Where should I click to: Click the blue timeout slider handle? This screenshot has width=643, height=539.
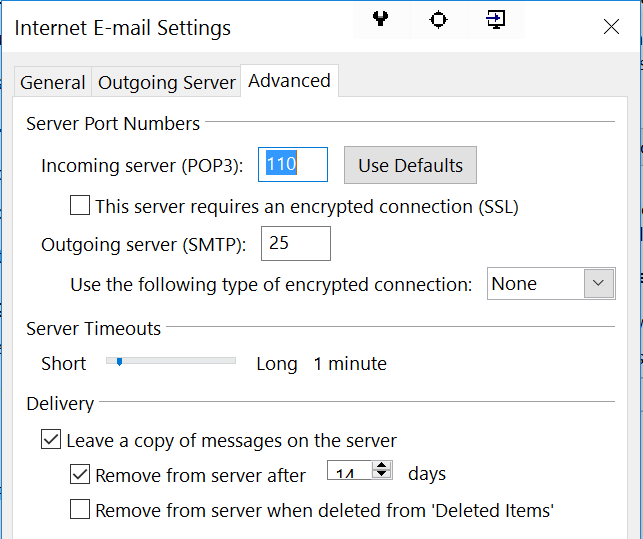pyautogui.click(x=119, y=362)
